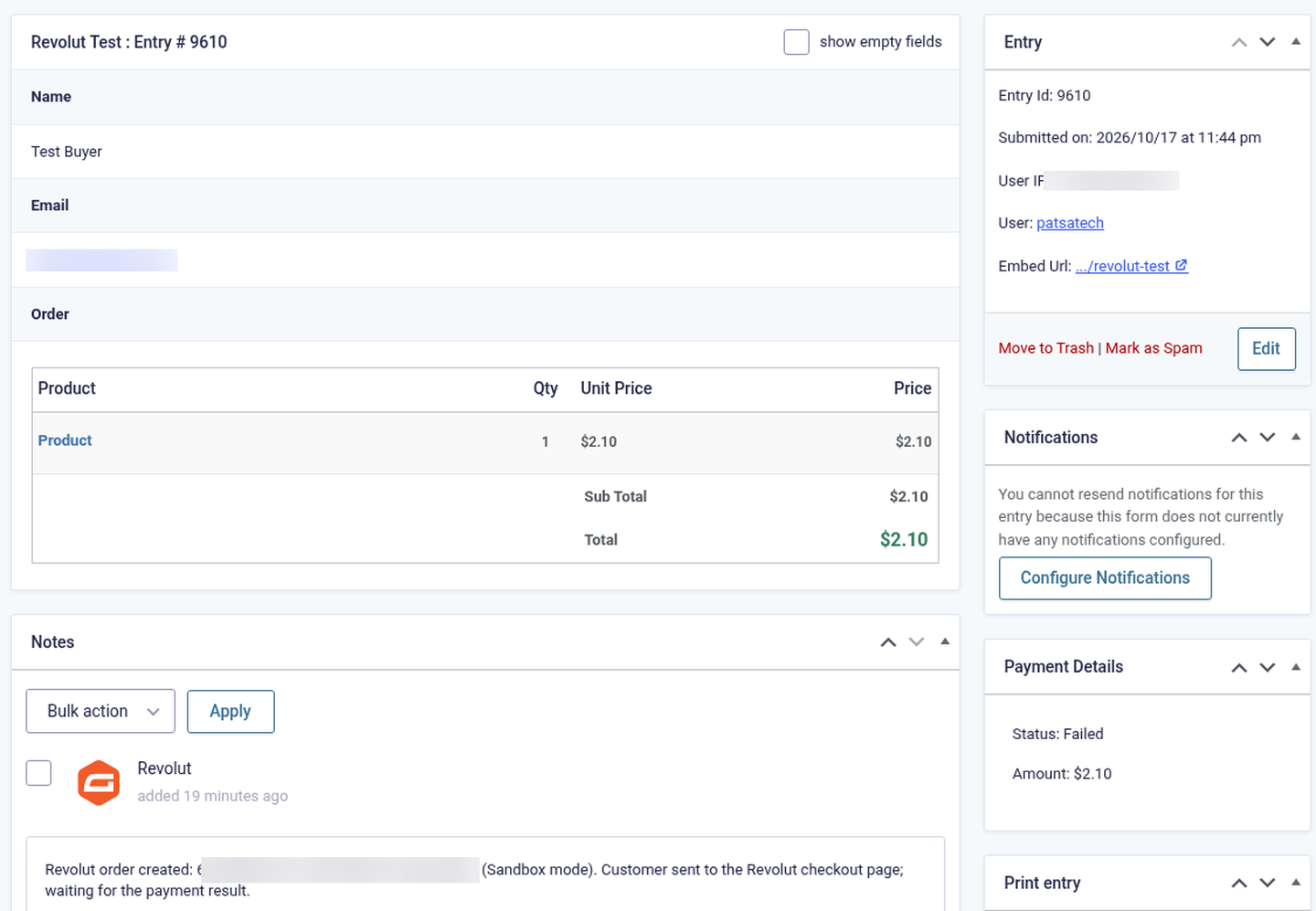Toggle the Print entry panel
1316x911 pixels.
pos(1296,882)
